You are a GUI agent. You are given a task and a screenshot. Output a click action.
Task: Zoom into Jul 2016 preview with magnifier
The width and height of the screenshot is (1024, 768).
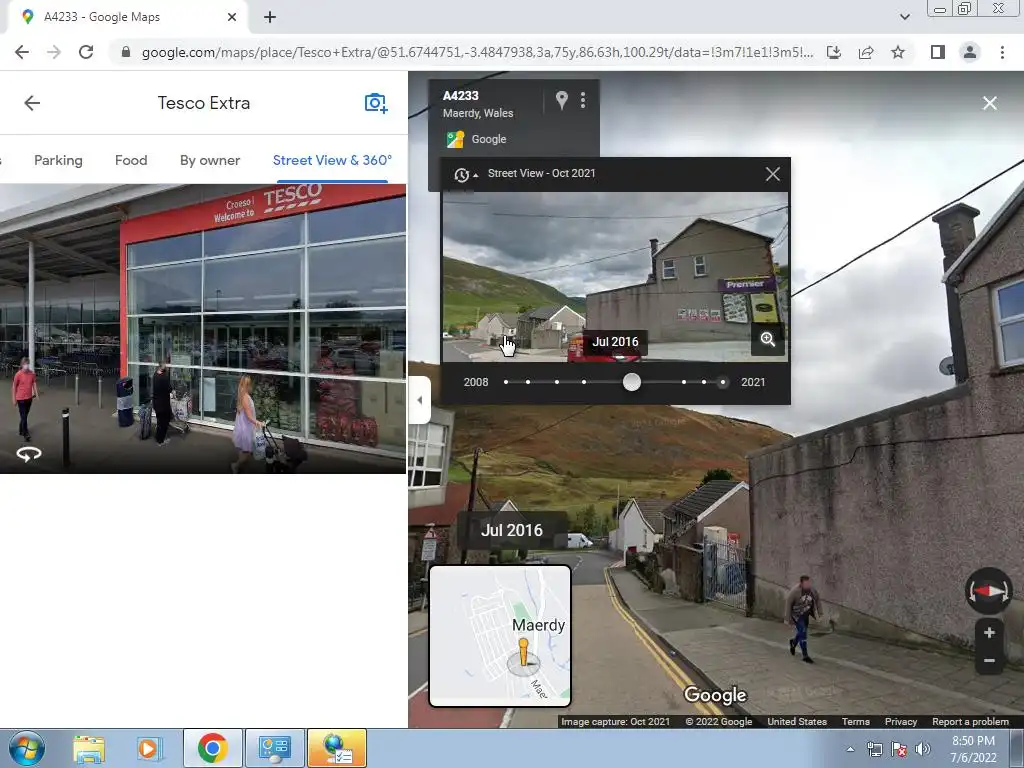click(x=767, y=340)
